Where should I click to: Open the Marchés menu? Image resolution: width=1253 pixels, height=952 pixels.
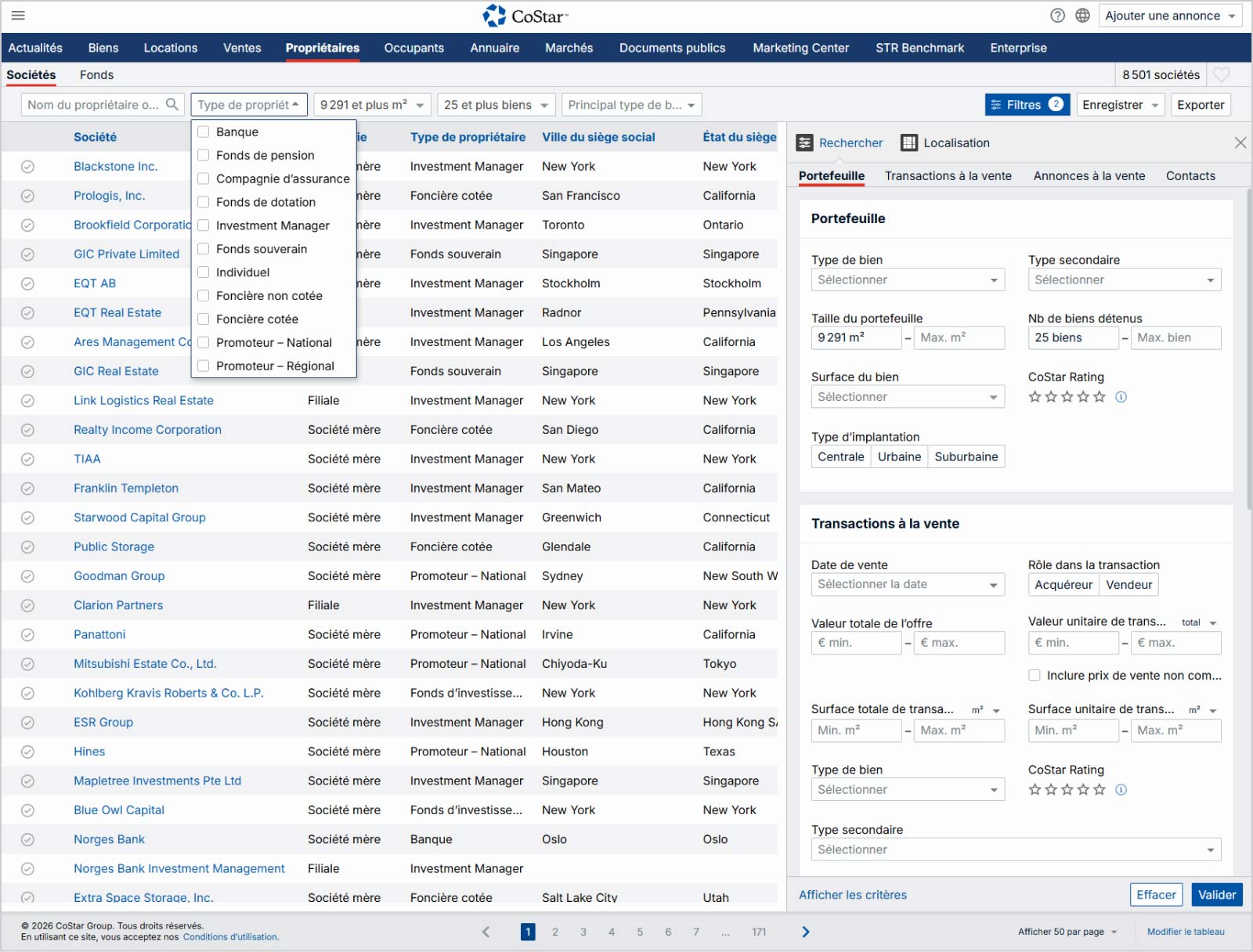tap(569, 48)
